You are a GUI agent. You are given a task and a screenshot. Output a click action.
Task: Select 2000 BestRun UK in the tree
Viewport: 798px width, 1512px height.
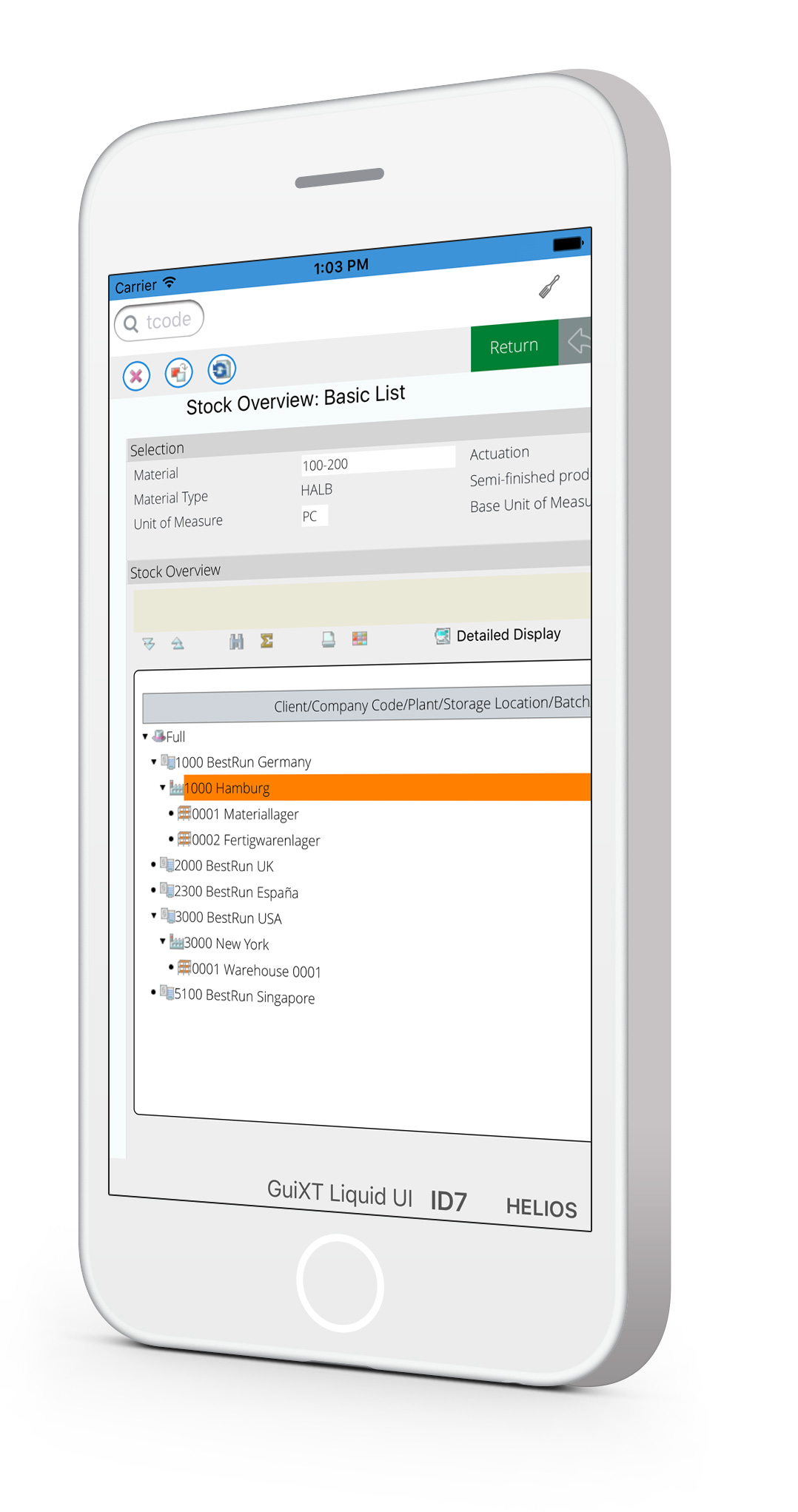coord(224,866)
